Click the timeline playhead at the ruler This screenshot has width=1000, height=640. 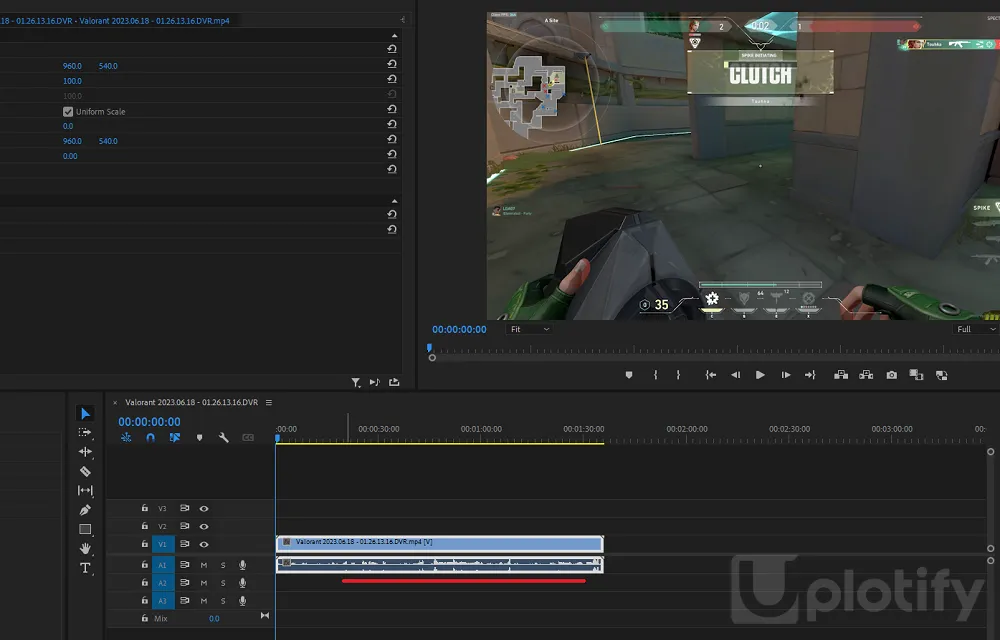click(277, 438)
